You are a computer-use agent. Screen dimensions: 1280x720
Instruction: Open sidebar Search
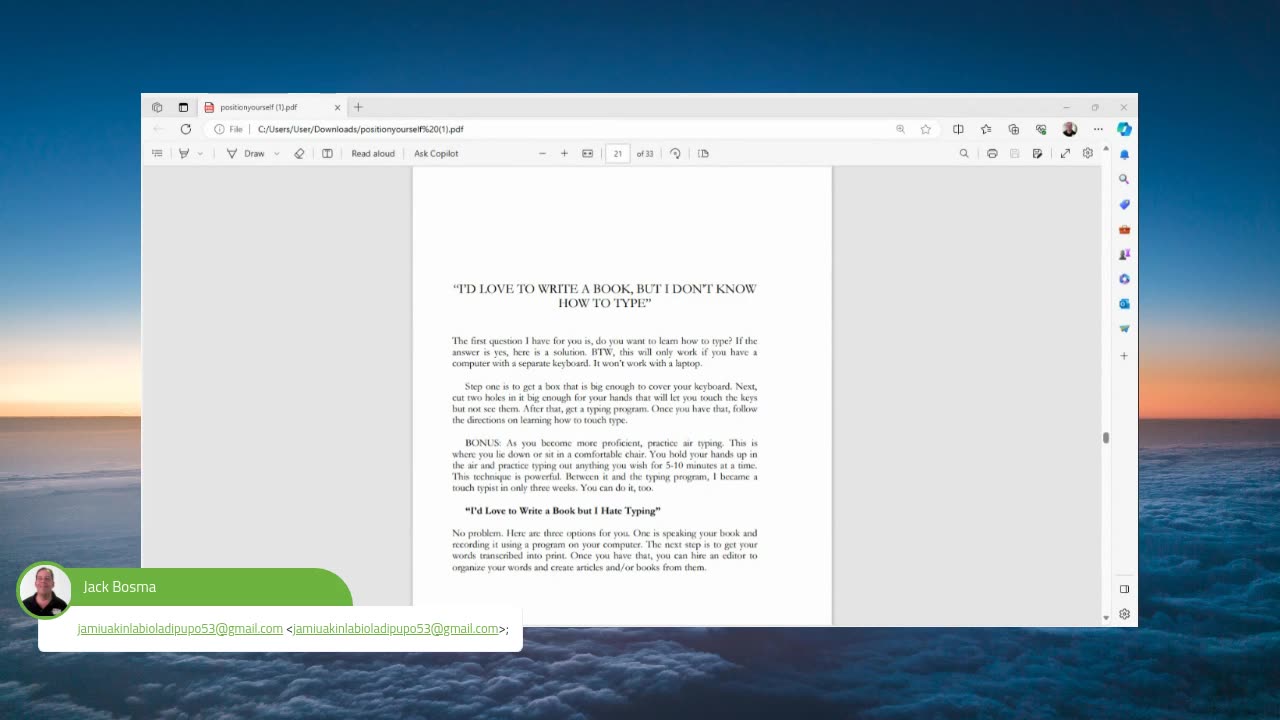coord(1124,179)
